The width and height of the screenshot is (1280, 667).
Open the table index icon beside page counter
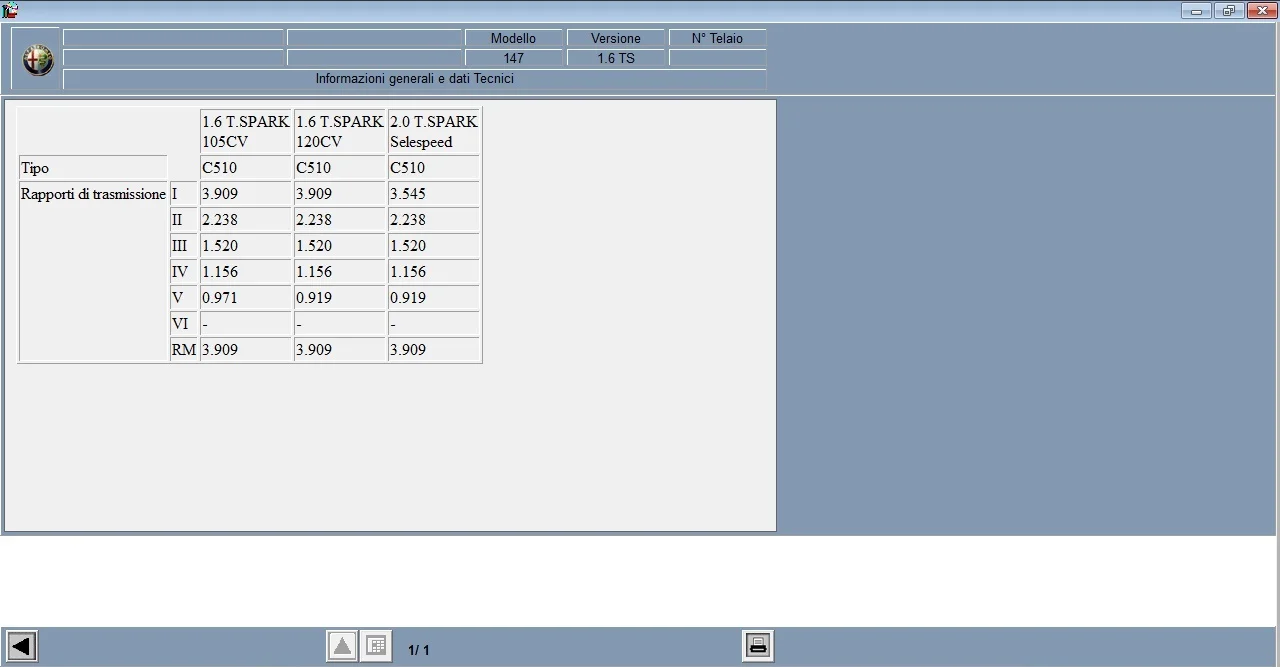(x=376, y=646)
